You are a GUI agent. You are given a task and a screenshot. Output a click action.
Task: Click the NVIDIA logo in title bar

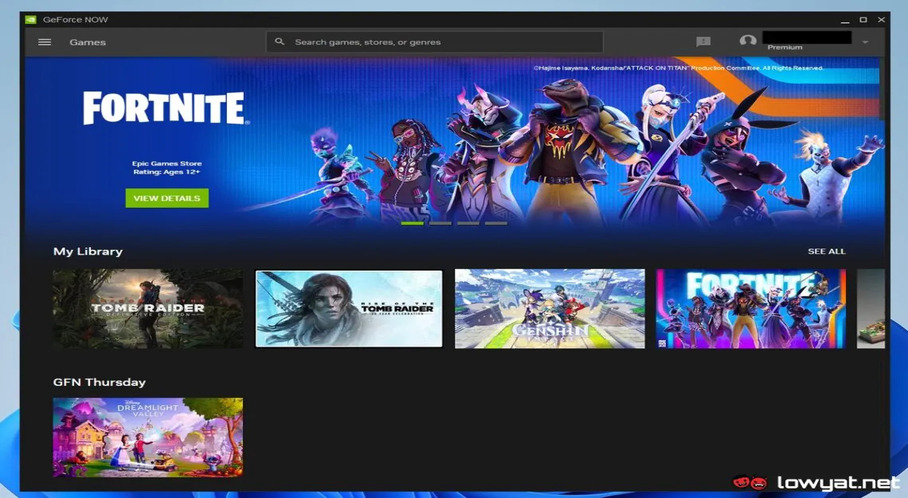point(31,19)
